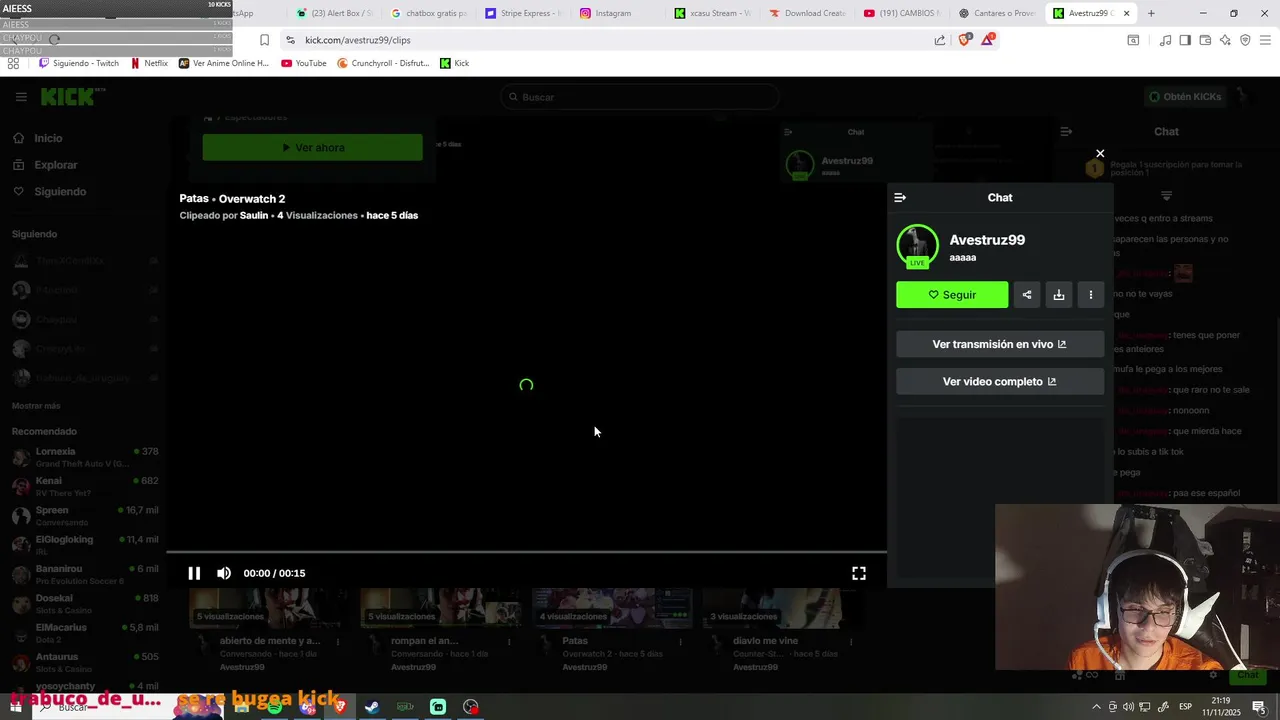Viewport: 1280px width, 720px height.
Task: Toggle the browser sidebar panel icon
Action: (x=1185, y=40)
